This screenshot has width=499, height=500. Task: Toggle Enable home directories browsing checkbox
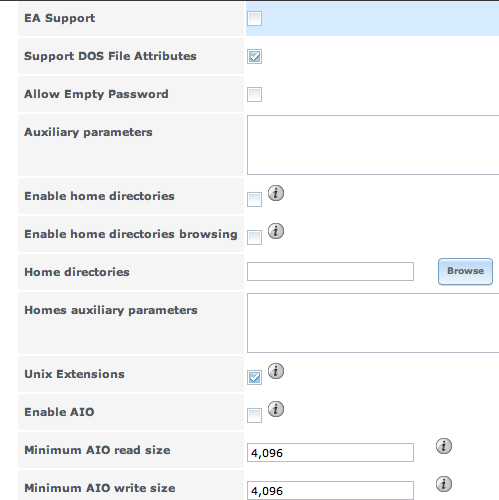[254, 237]
